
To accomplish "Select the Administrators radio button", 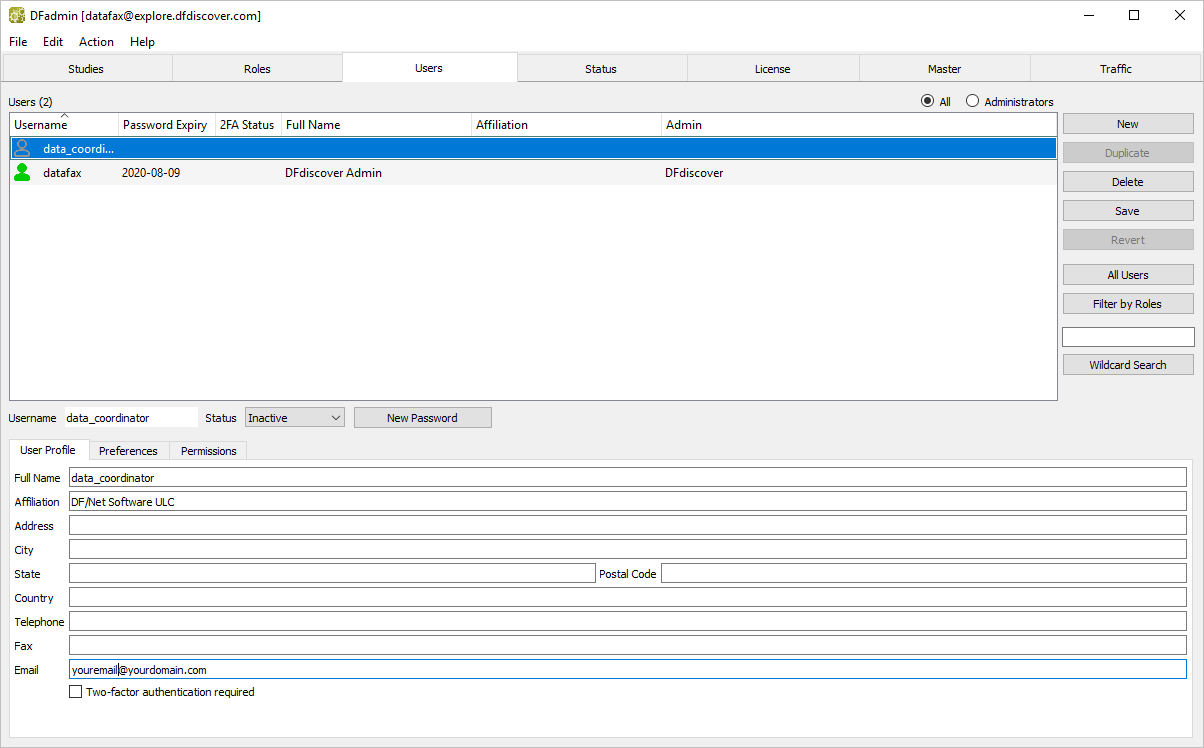I will coord(972,102).
